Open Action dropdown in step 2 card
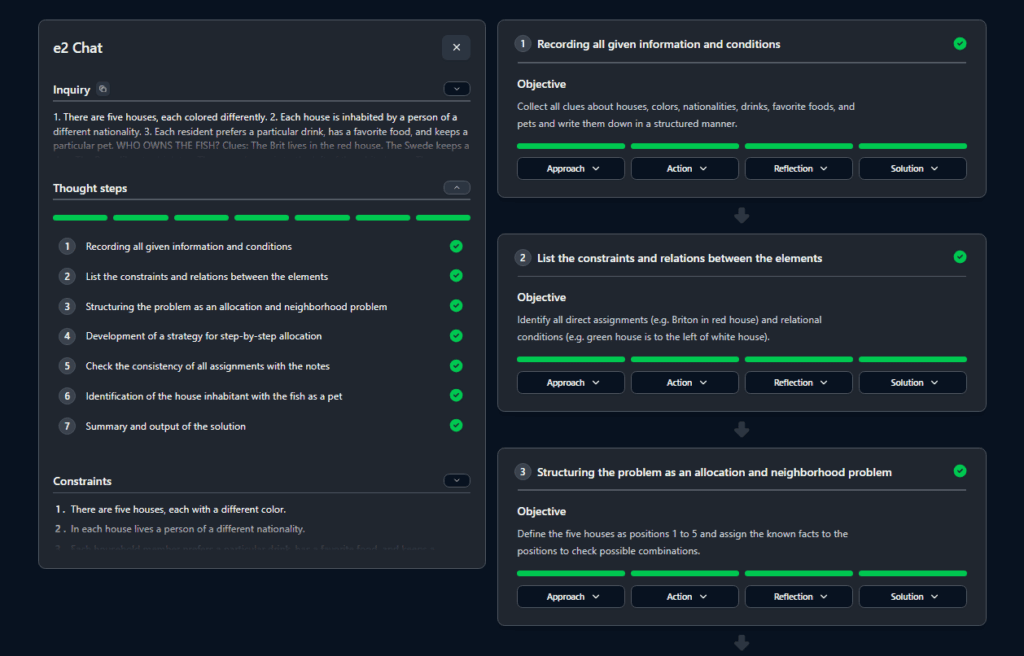This screenshot has height=656, width=1024. pyautogui.click(x=684, y=383)
